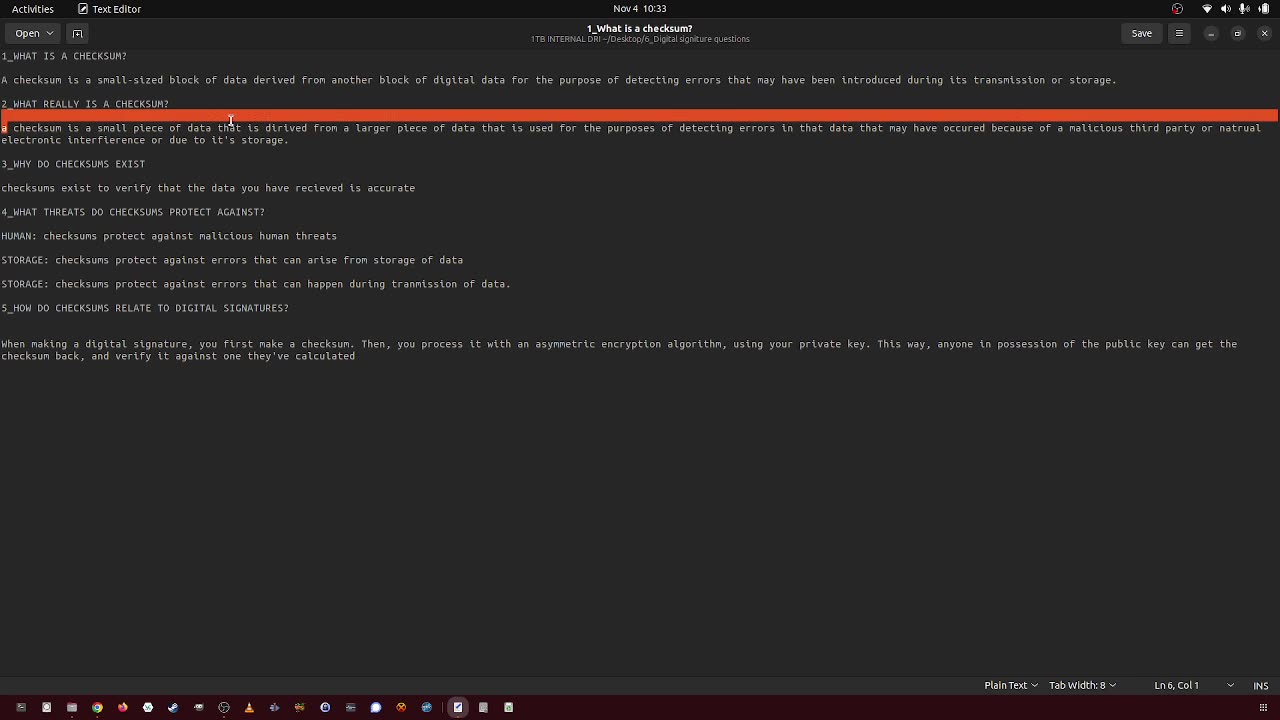Click the battery indicator in top bar

[x=1264, y=9]
